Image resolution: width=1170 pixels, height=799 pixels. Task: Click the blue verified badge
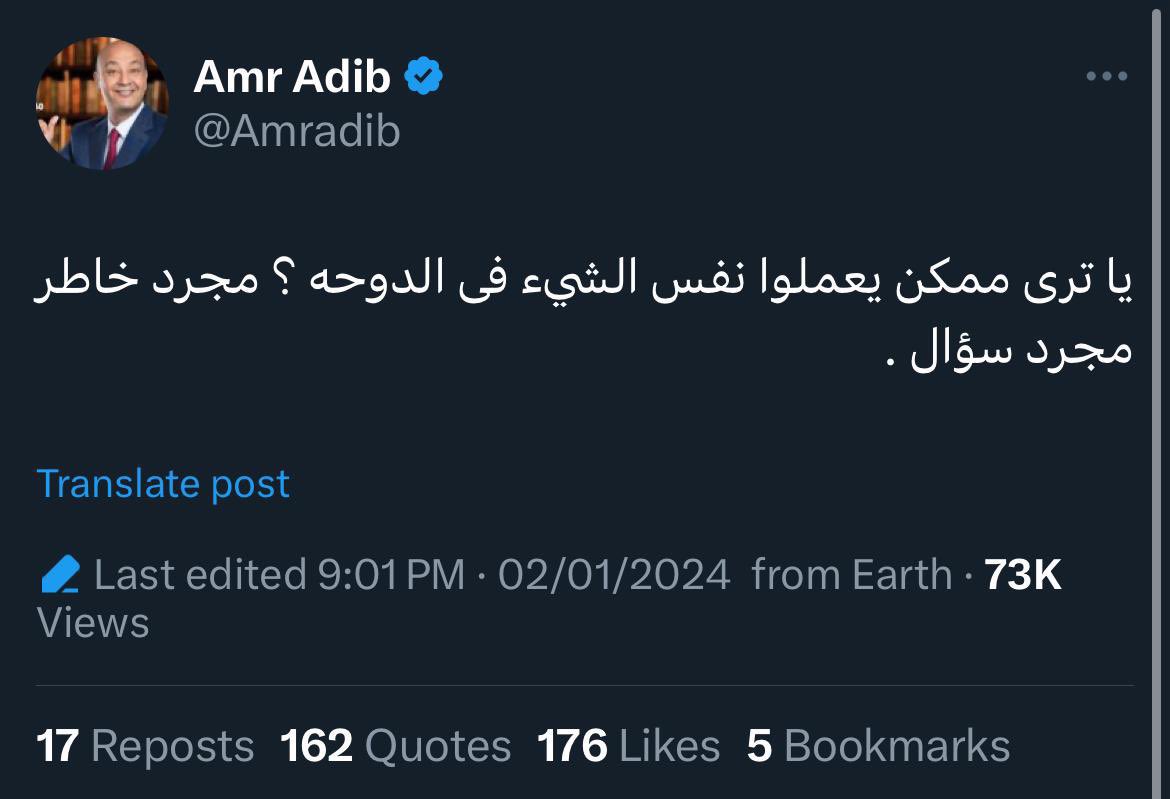(424, 76)
